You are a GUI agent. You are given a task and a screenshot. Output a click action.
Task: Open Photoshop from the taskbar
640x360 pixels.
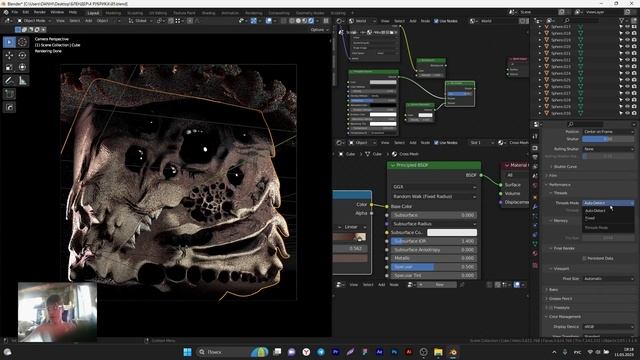[394, 352]
